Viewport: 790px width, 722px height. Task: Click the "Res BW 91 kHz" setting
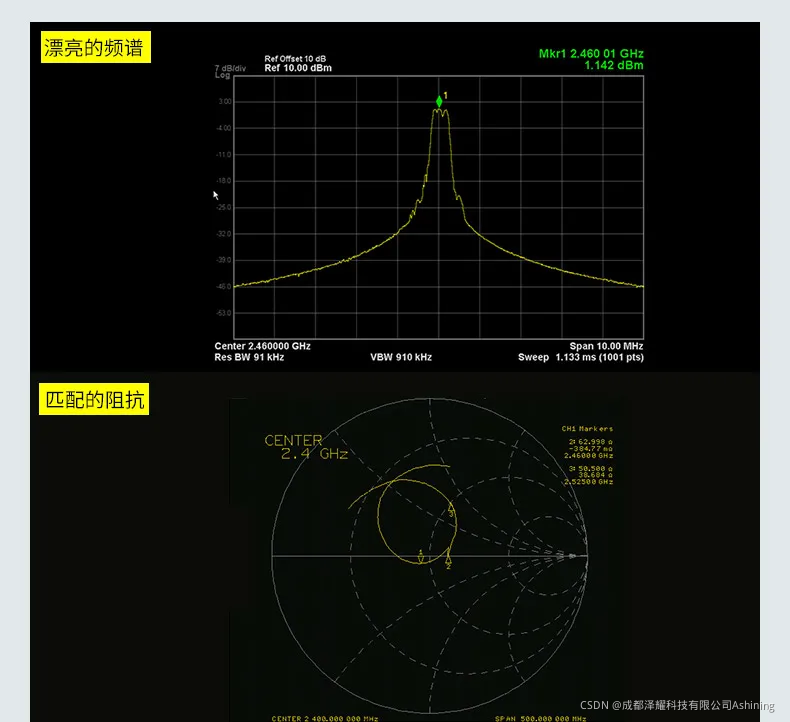click(x=249, y=357)
